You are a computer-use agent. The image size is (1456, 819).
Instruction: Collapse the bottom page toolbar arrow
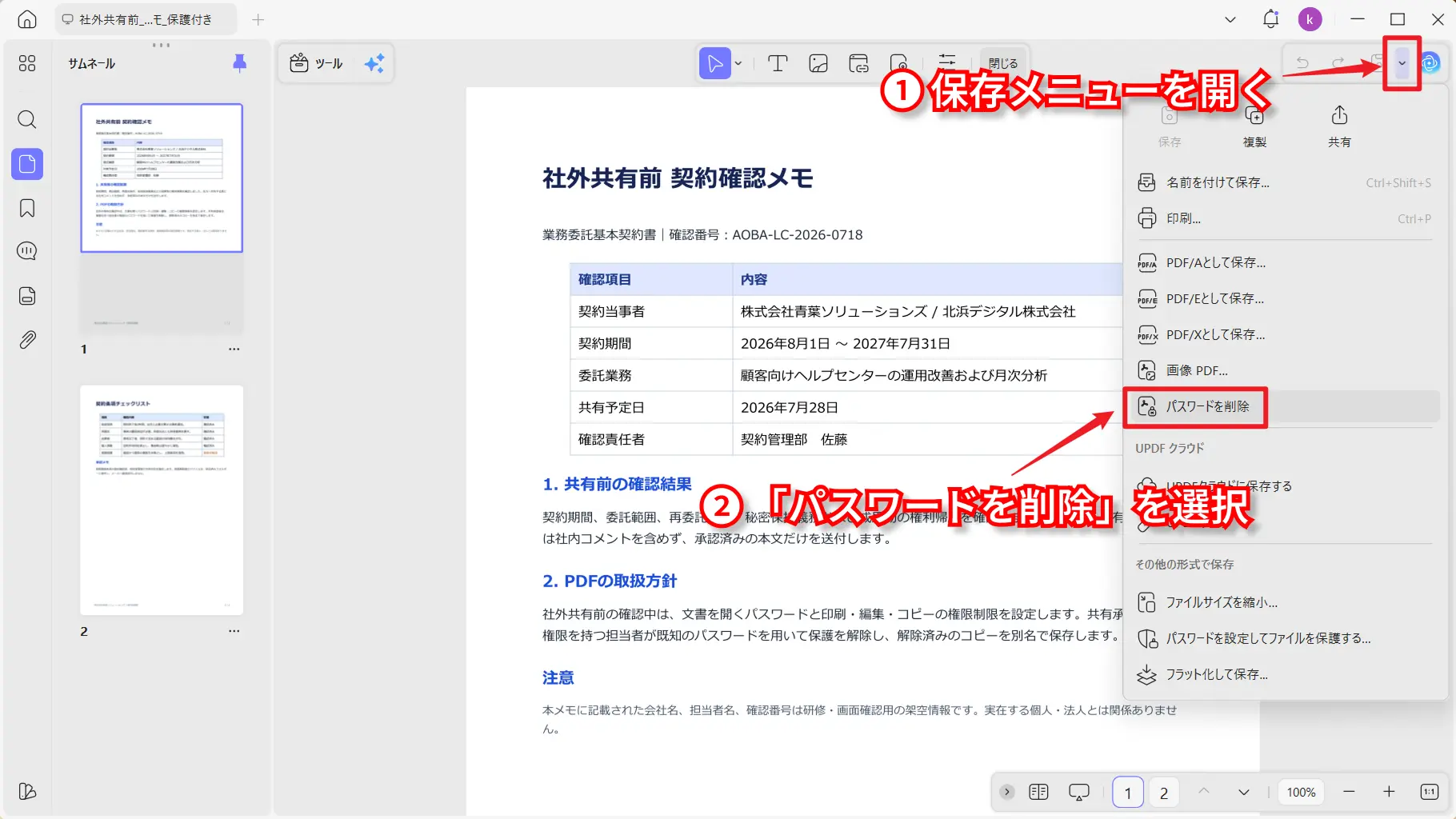[x=1007, y=792]
